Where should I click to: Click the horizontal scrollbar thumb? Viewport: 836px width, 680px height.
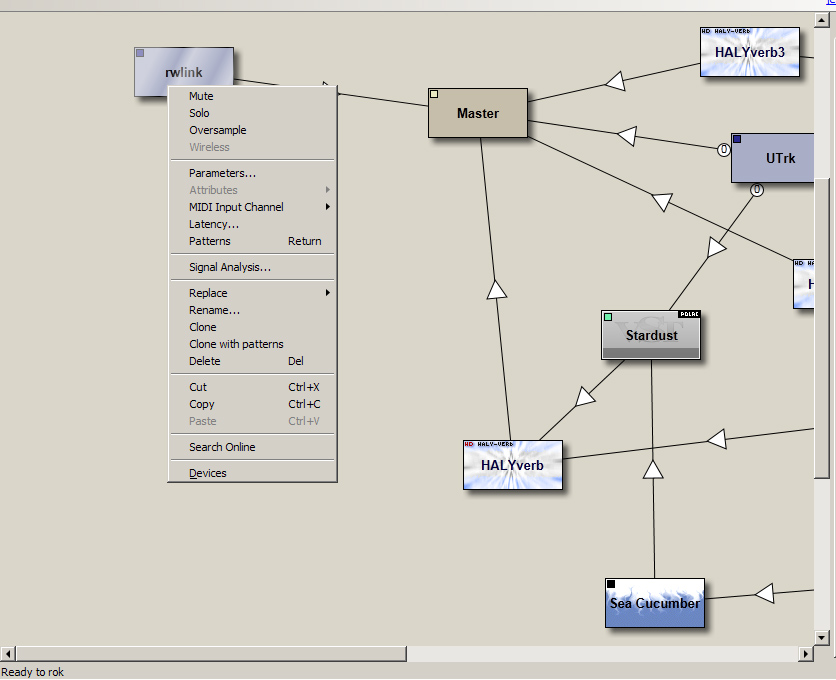point(210,654)
